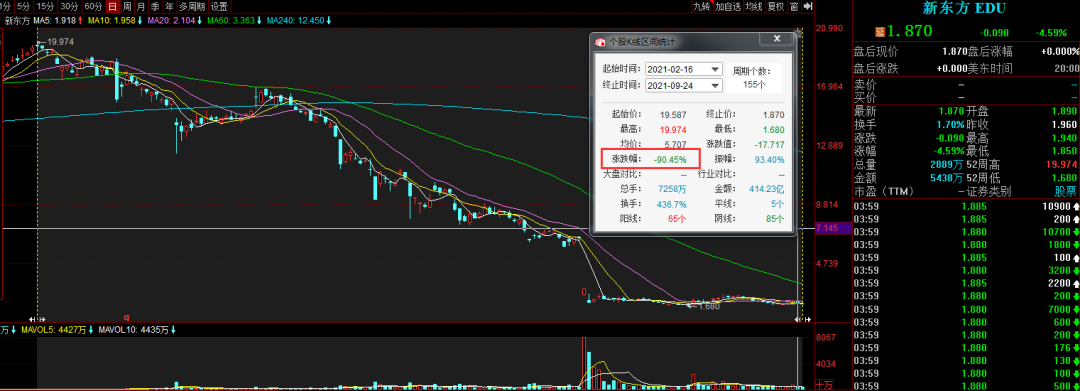Image resolution: width=1080 pixels, height=391 pixels.
Task: Click the logo icon in the 个股K线区间统计 title bar
Action: [600, 41]
